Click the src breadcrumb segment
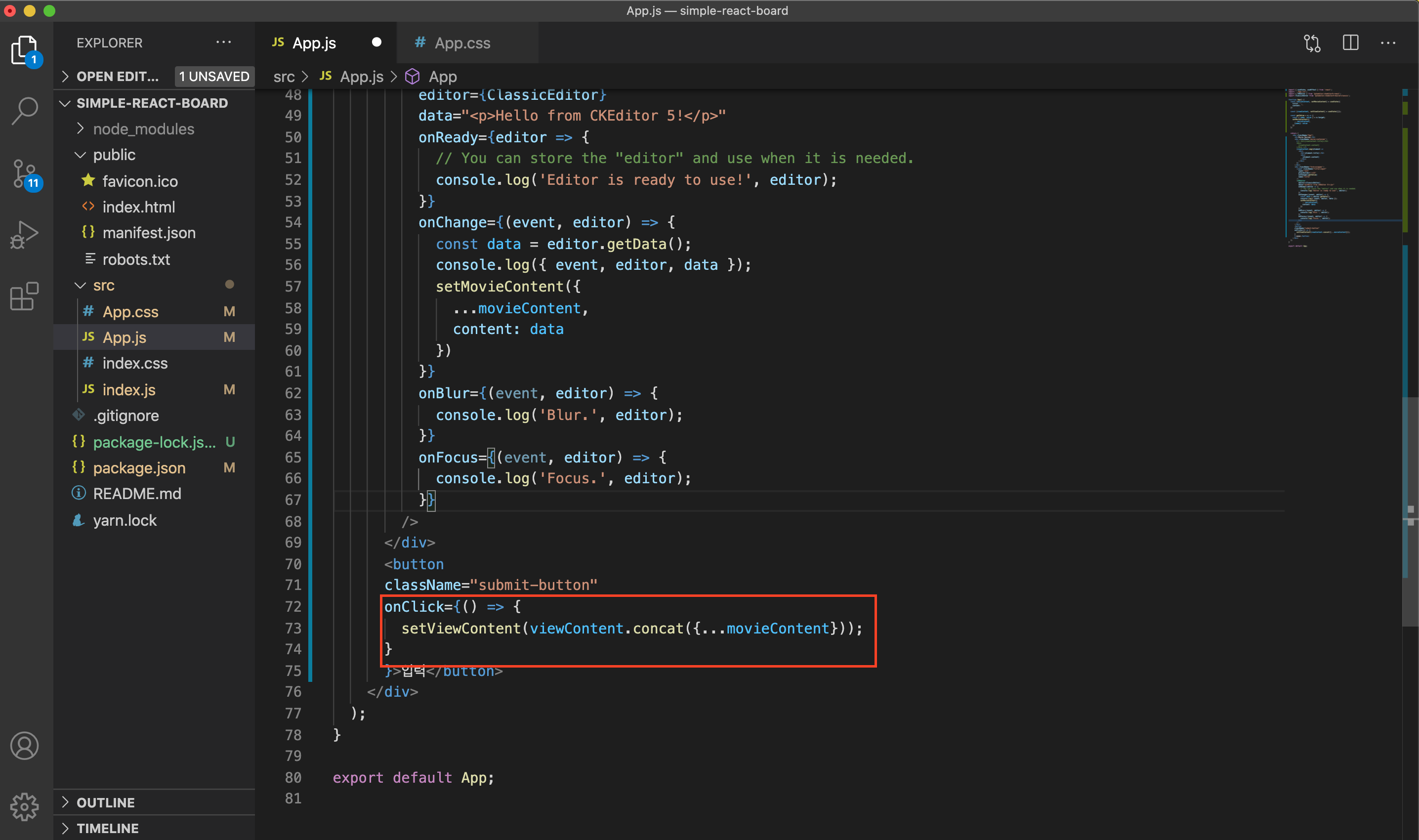The image size is (1419, 840). click(284, 77)
